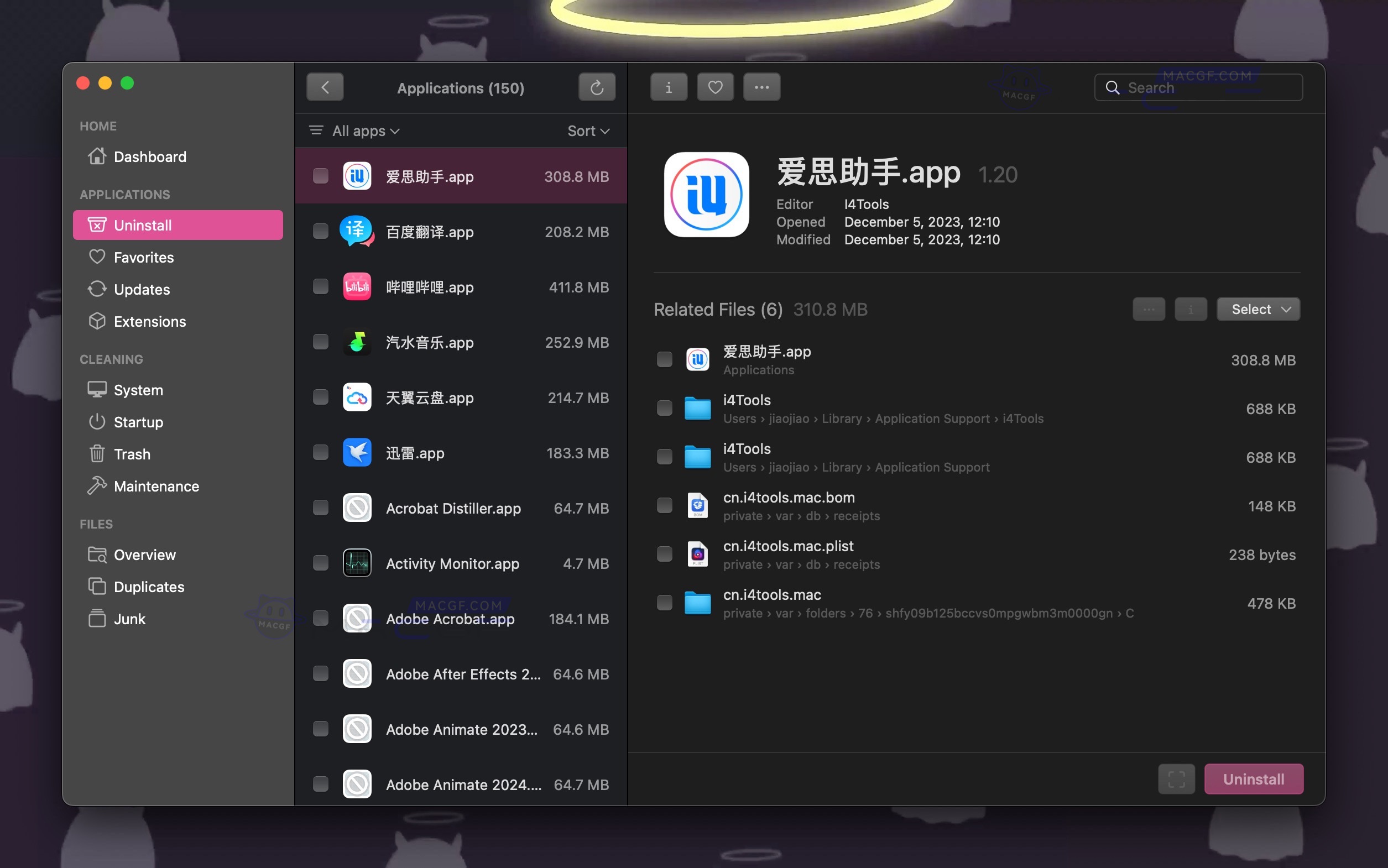Check the checkbox next to 爱思助手.app in the list
1388x868 pixels.
pyautogui.click(x=320, y=176)
